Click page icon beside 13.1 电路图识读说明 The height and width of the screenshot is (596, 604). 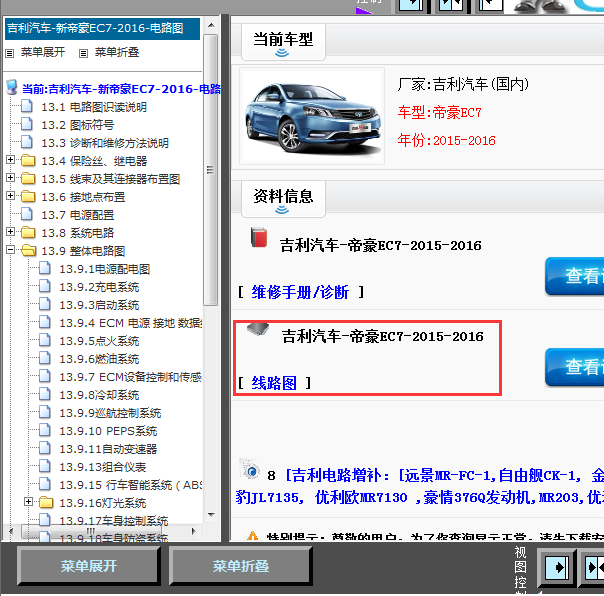[x=27, y=106]
